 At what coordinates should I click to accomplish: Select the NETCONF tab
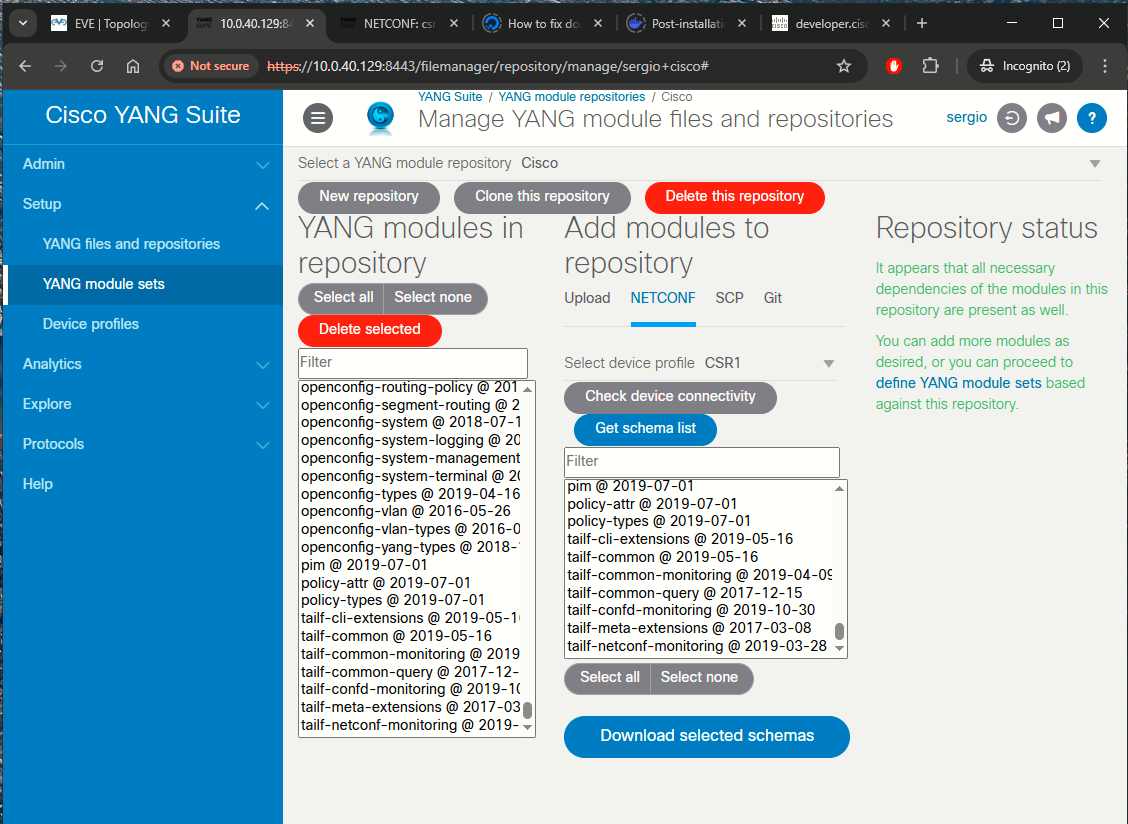coord(663,298)
